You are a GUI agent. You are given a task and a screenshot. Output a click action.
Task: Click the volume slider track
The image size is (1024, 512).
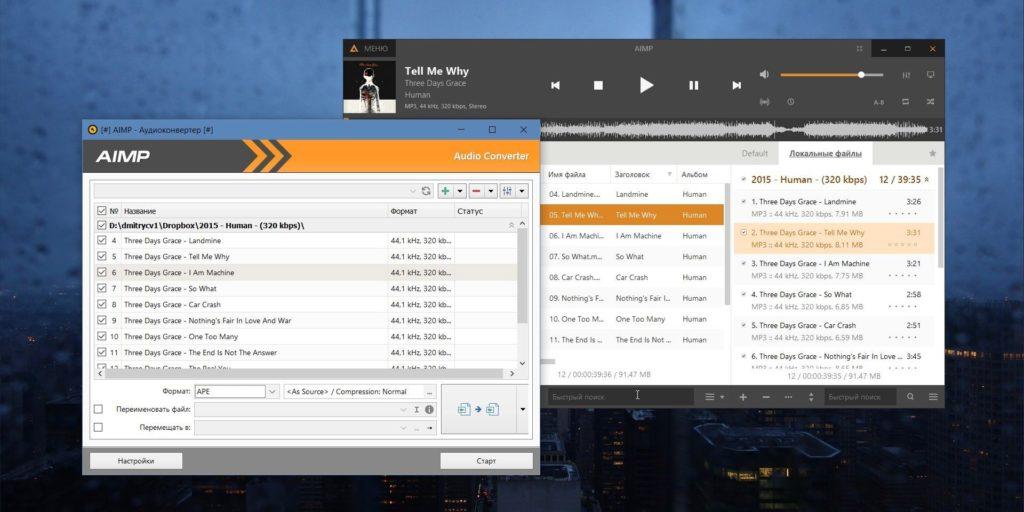click(830, 75)
